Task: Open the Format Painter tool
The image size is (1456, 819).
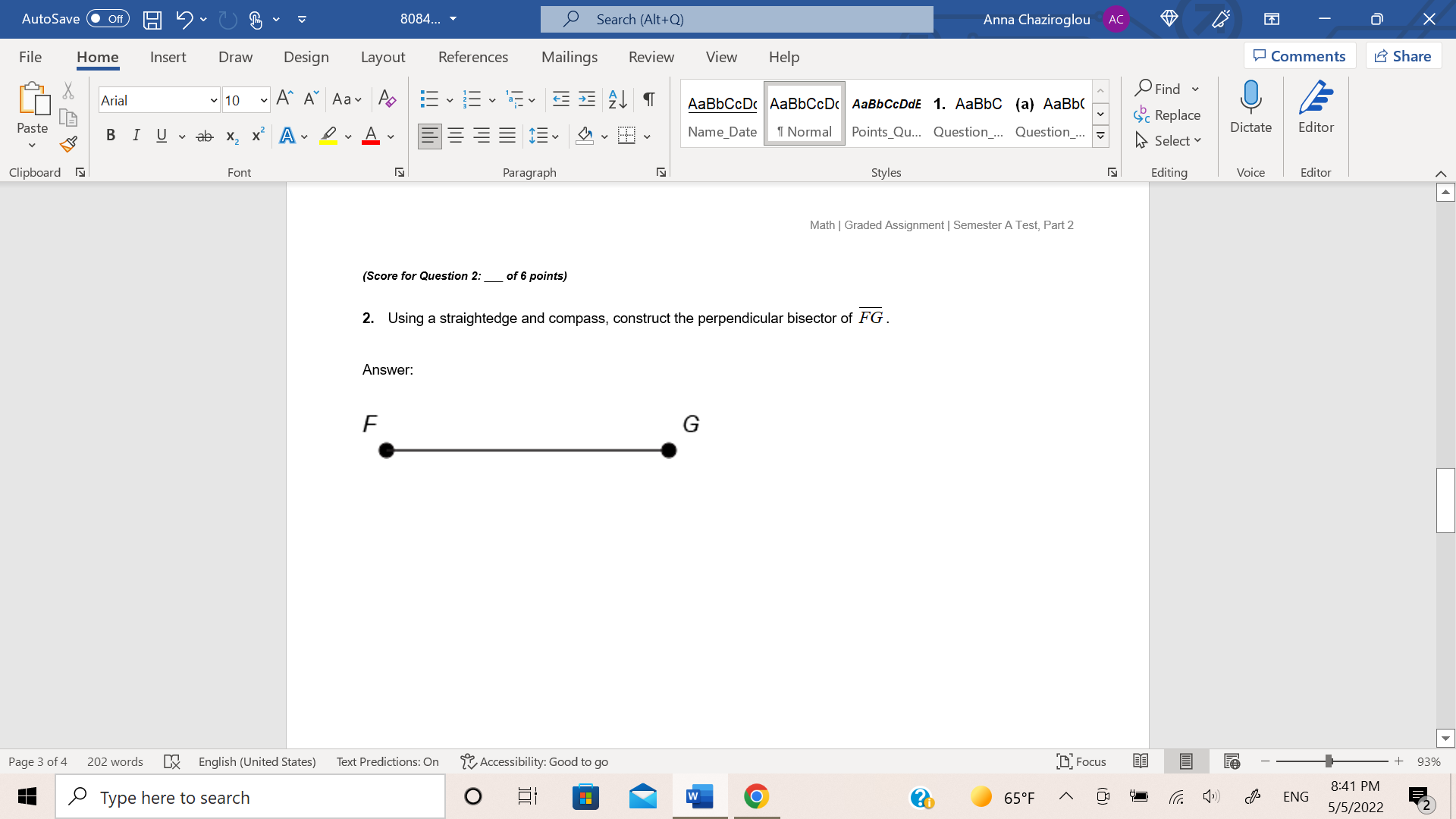Action: point(67,144)
